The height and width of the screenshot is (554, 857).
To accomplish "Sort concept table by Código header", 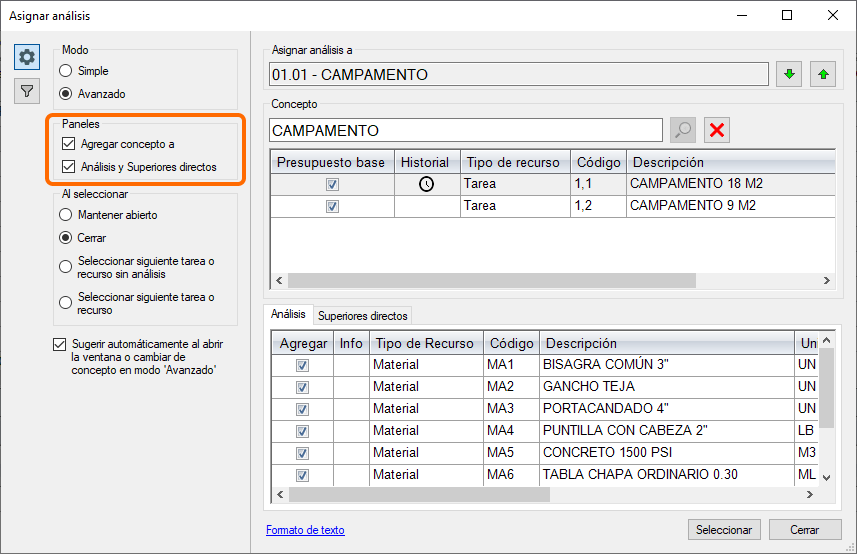I will (598, 162).
